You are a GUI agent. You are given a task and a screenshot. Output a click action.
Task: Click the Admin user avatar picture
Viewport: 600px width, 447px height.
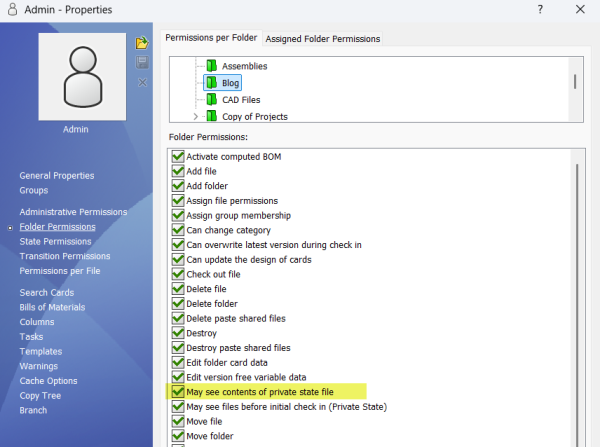[x=82, y=77]
